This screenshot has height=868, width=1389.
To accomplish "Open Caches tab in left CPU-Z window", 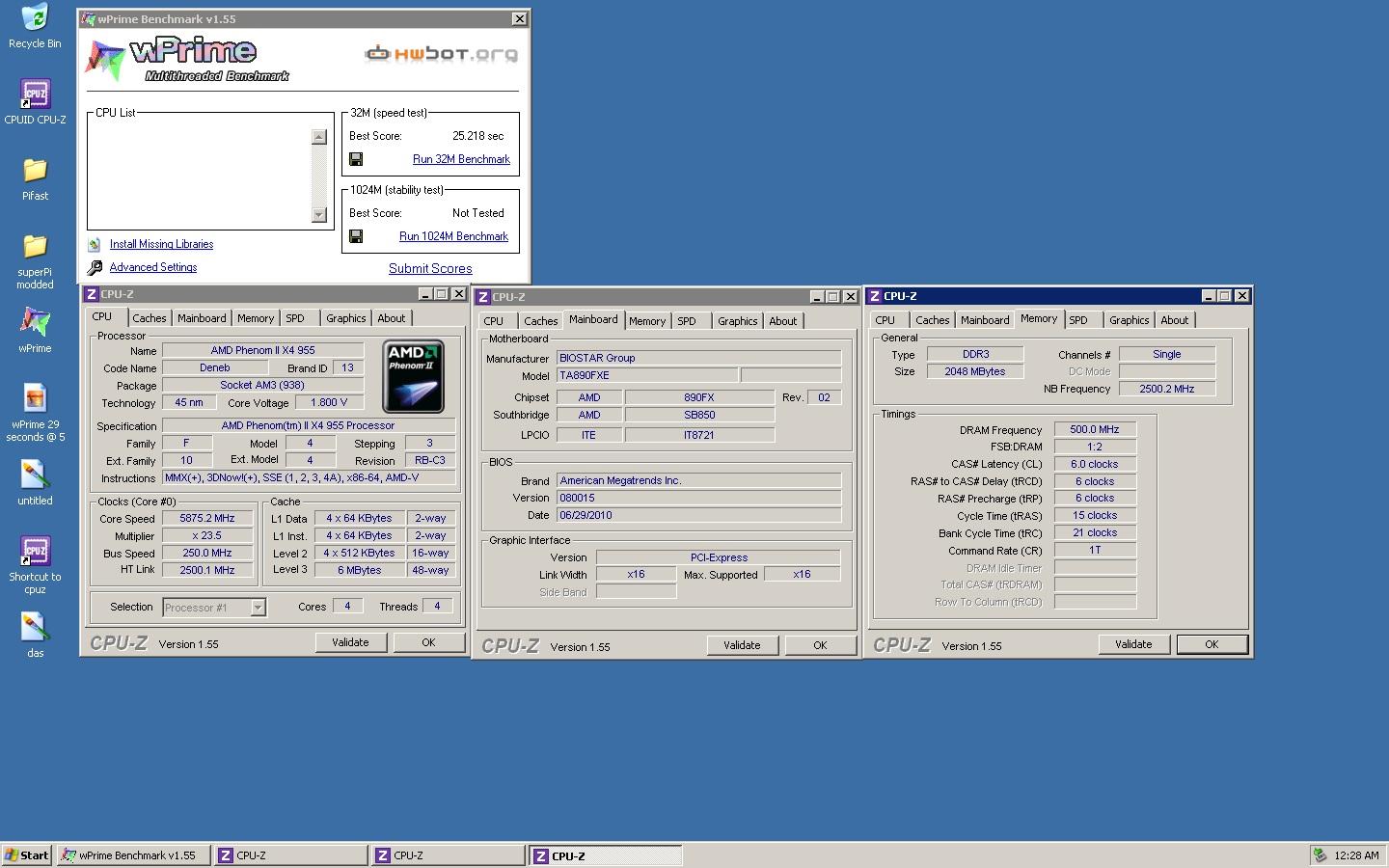I will point(150,318).
